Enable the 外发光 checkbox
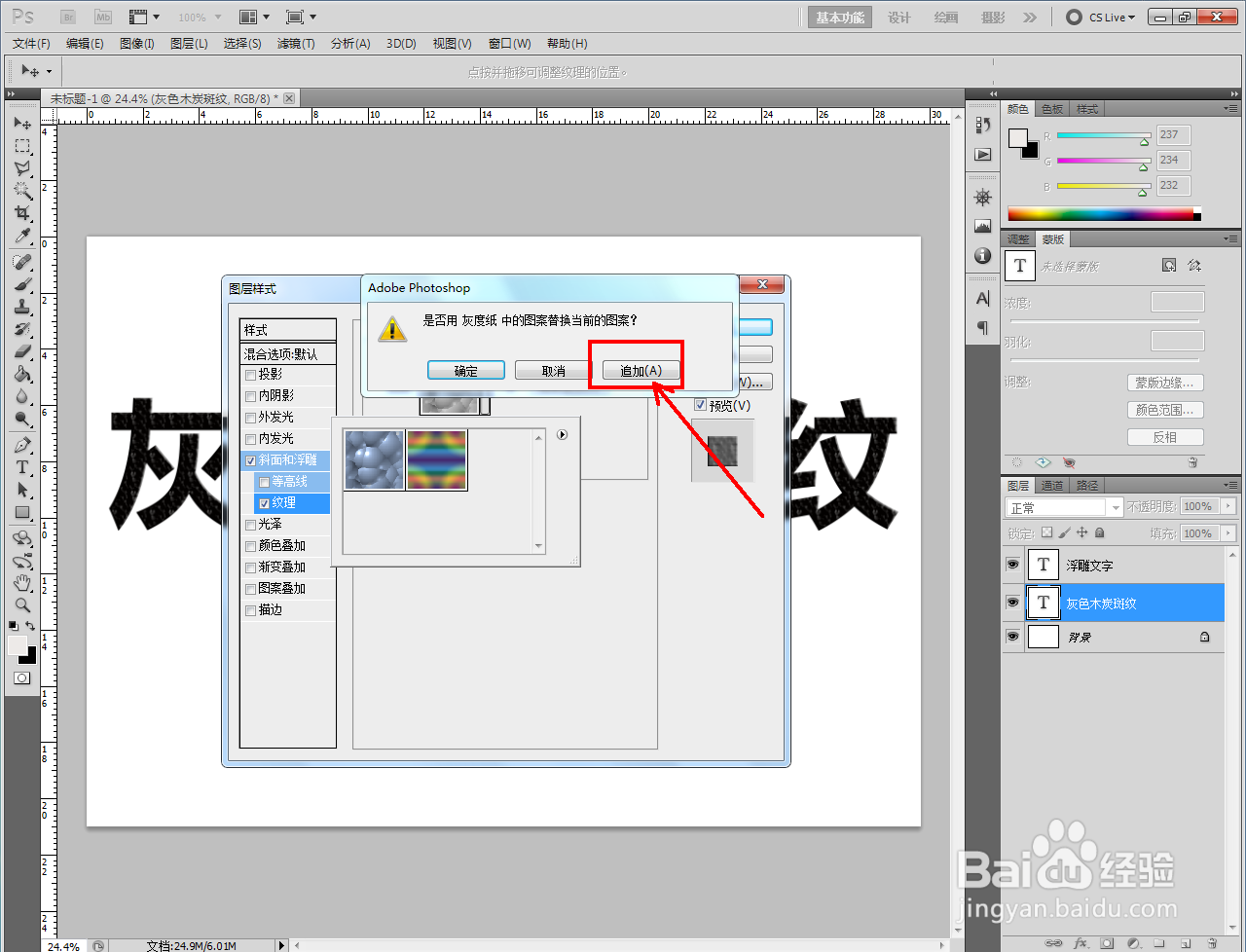Screen dimensions: 1246x952 tap(251, 418)
